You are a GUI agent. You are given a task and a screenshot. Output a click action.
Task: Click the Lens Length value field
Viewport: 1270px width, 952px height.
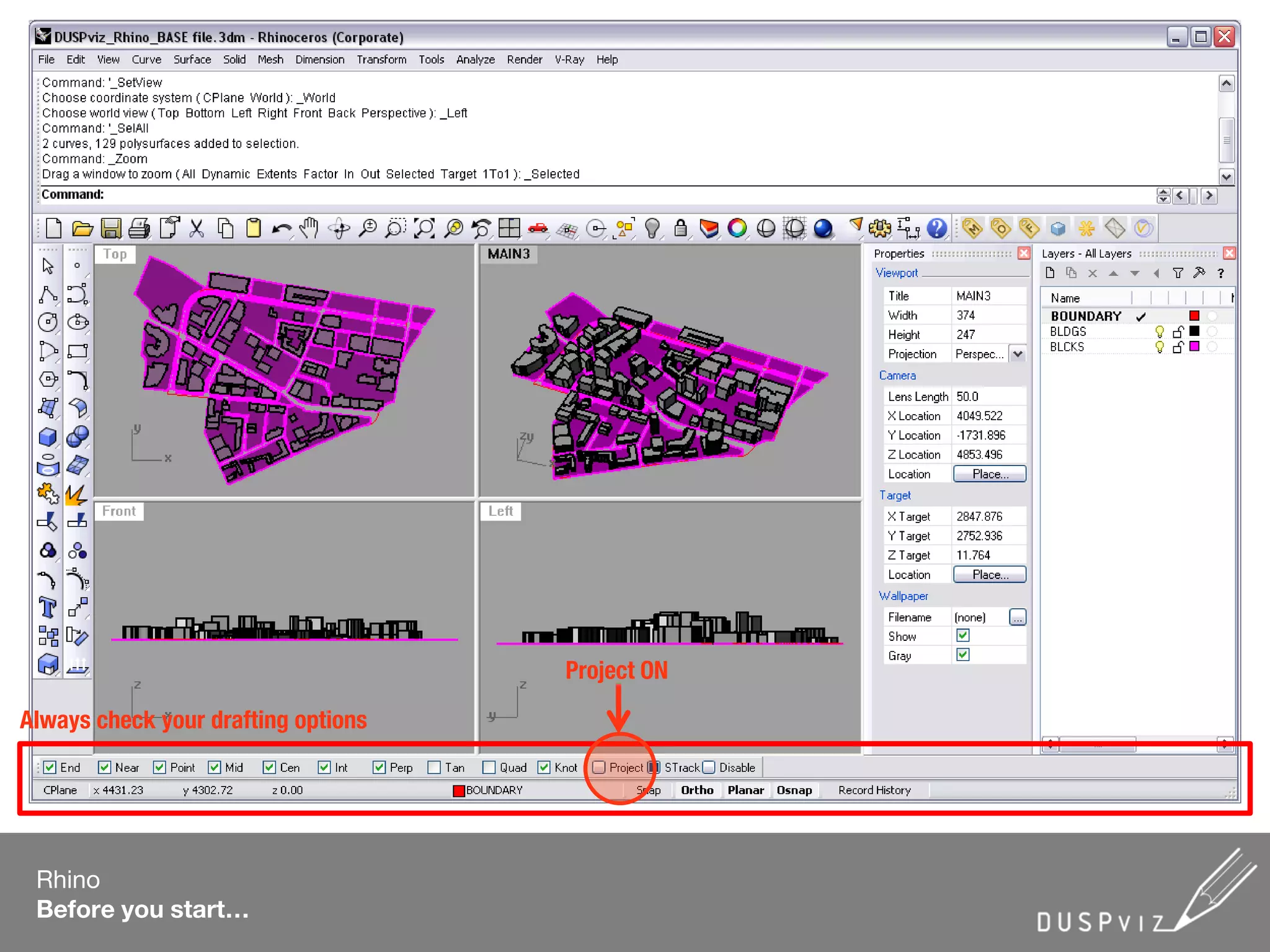click(x=989, y=397)
